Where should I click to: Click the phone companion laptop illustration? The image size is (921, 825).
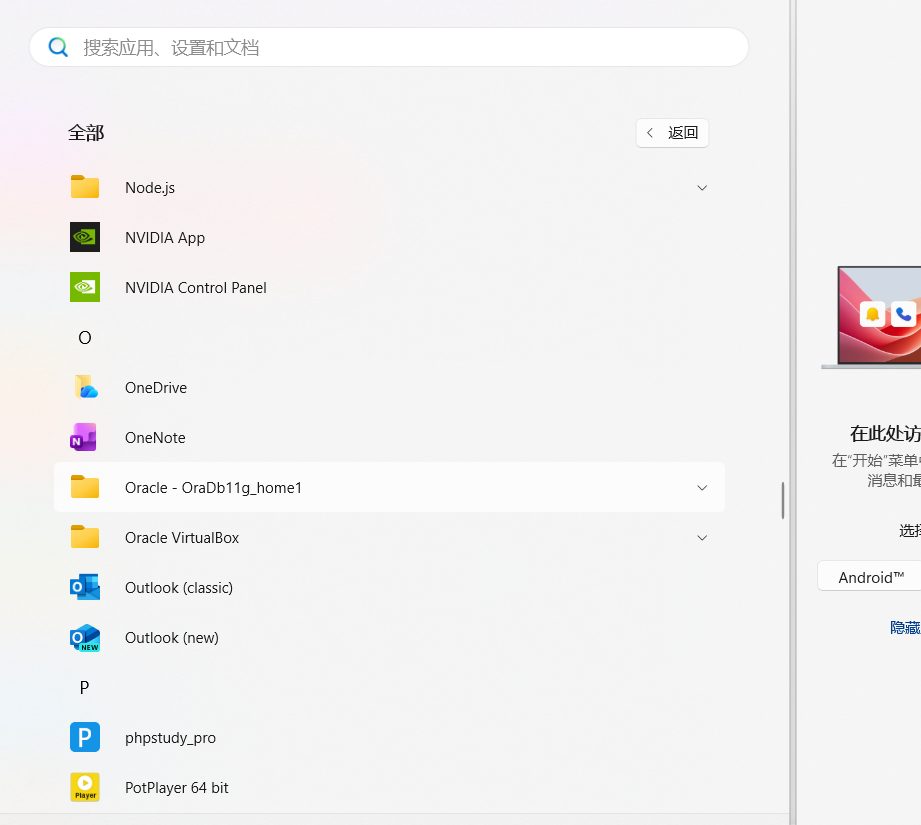click(872, 318)
